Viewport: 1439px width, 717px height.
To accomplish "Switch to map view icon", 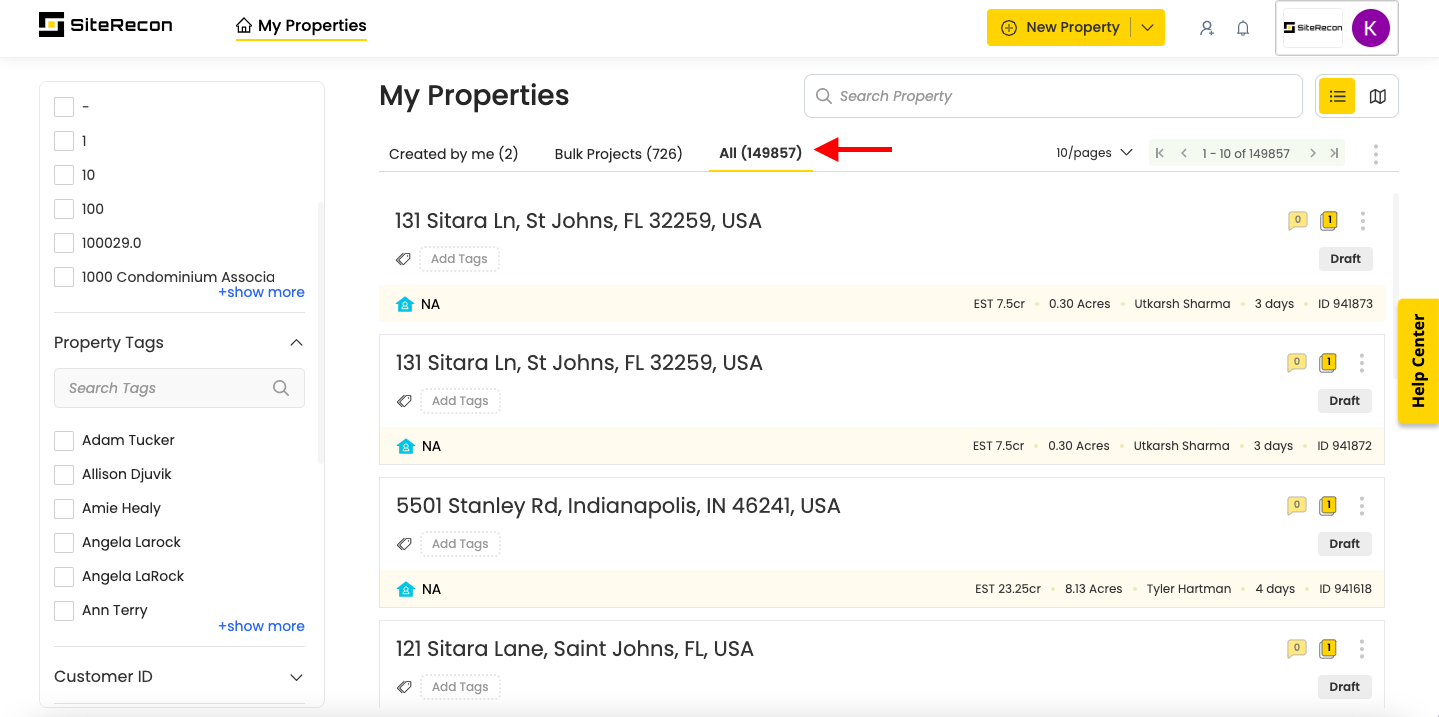I will click(x=1377, y=96).
